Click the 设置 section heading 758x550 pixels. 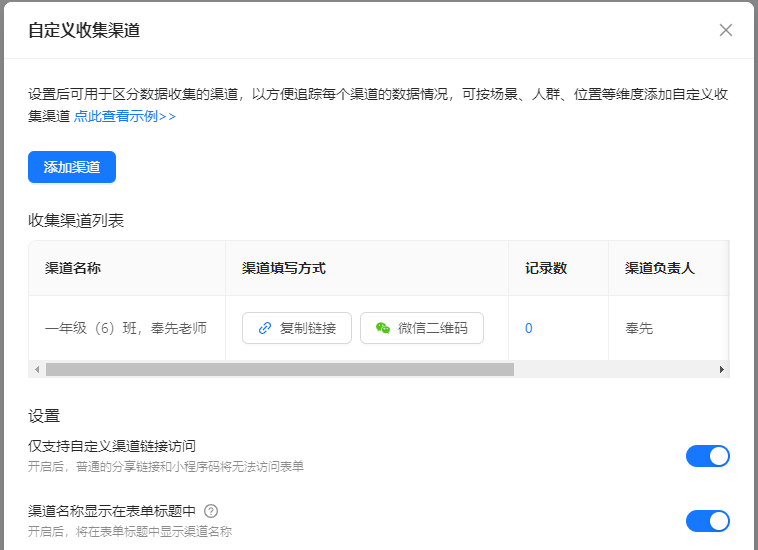point(44,416)
